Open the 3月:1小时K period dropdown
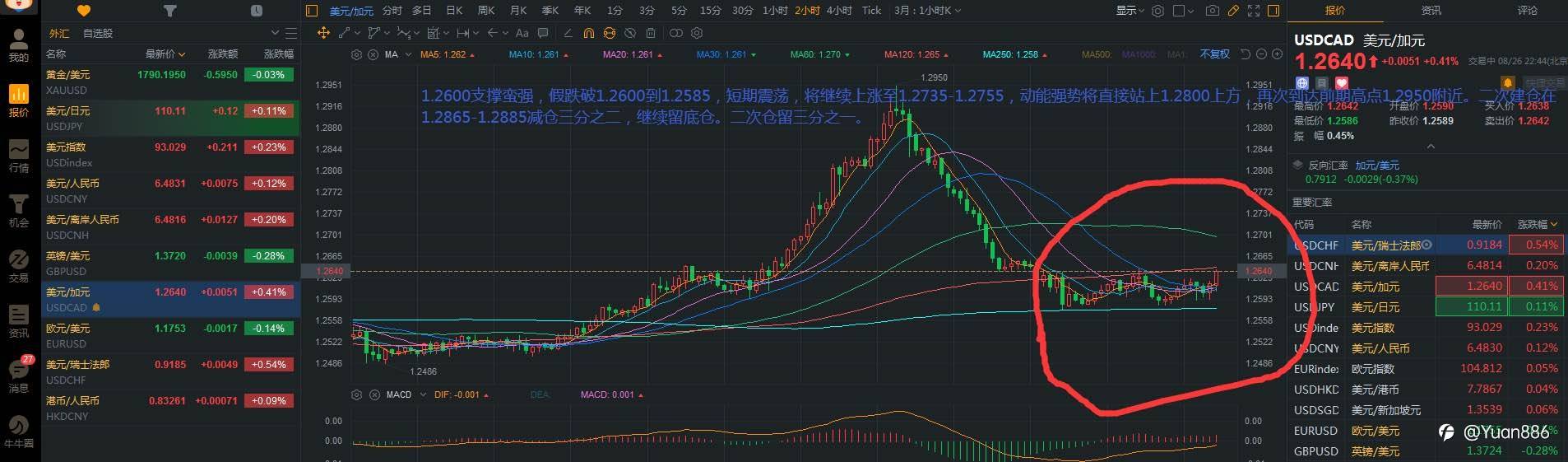The width and height of the screenshot is (1568, 462). 927,11
